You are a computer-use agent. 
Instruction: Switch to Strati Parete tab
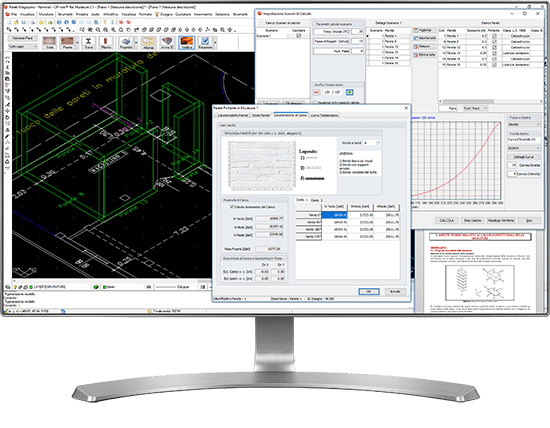click(261, 115)
